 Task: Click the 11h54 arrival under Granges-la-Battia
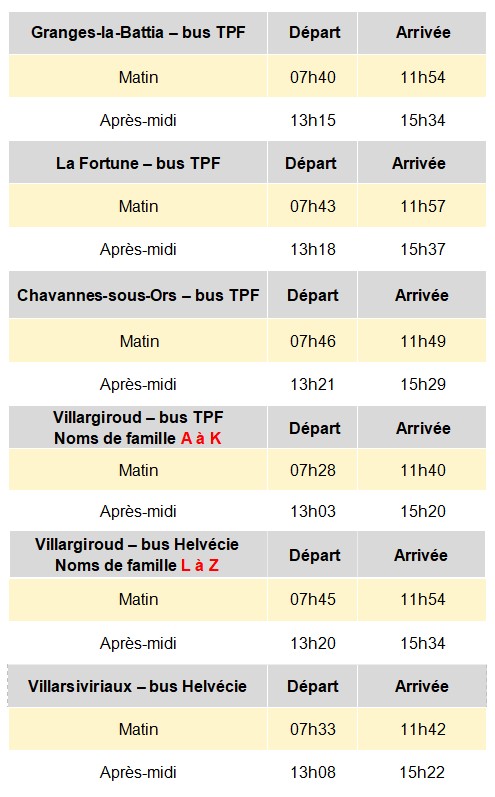(x=422, y=77)
